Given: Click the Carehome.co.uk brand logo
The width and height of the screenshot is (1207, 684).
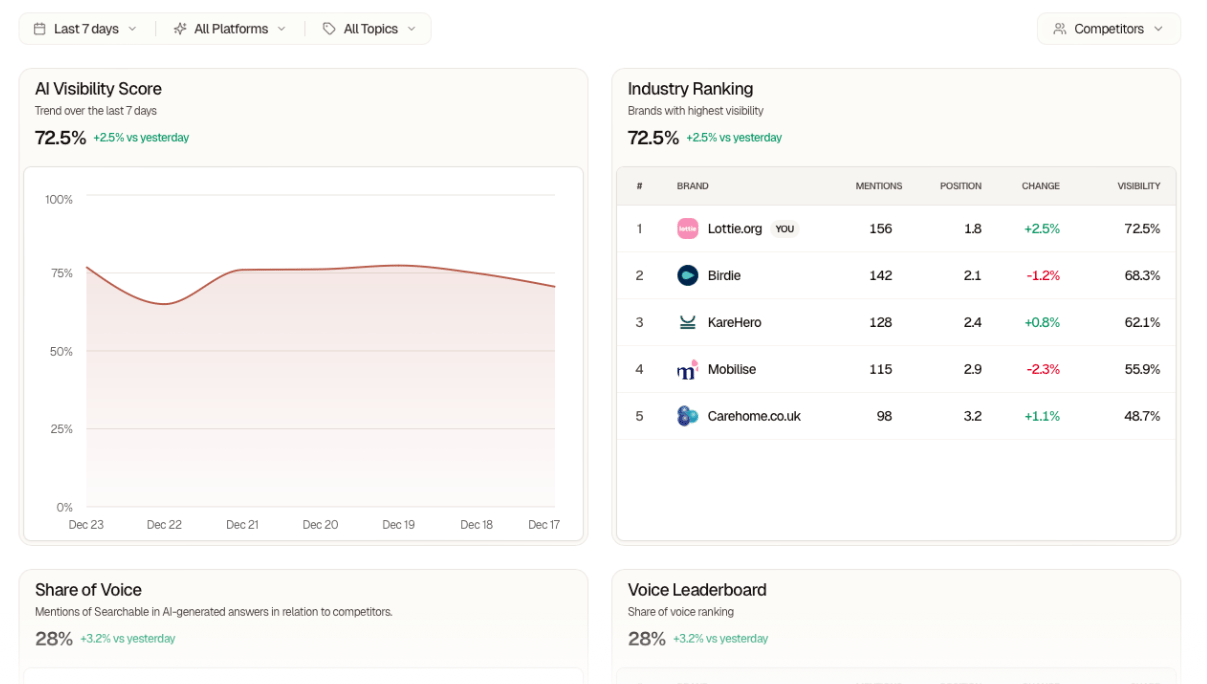Looking at the screenshot, I should pos(687,416).
